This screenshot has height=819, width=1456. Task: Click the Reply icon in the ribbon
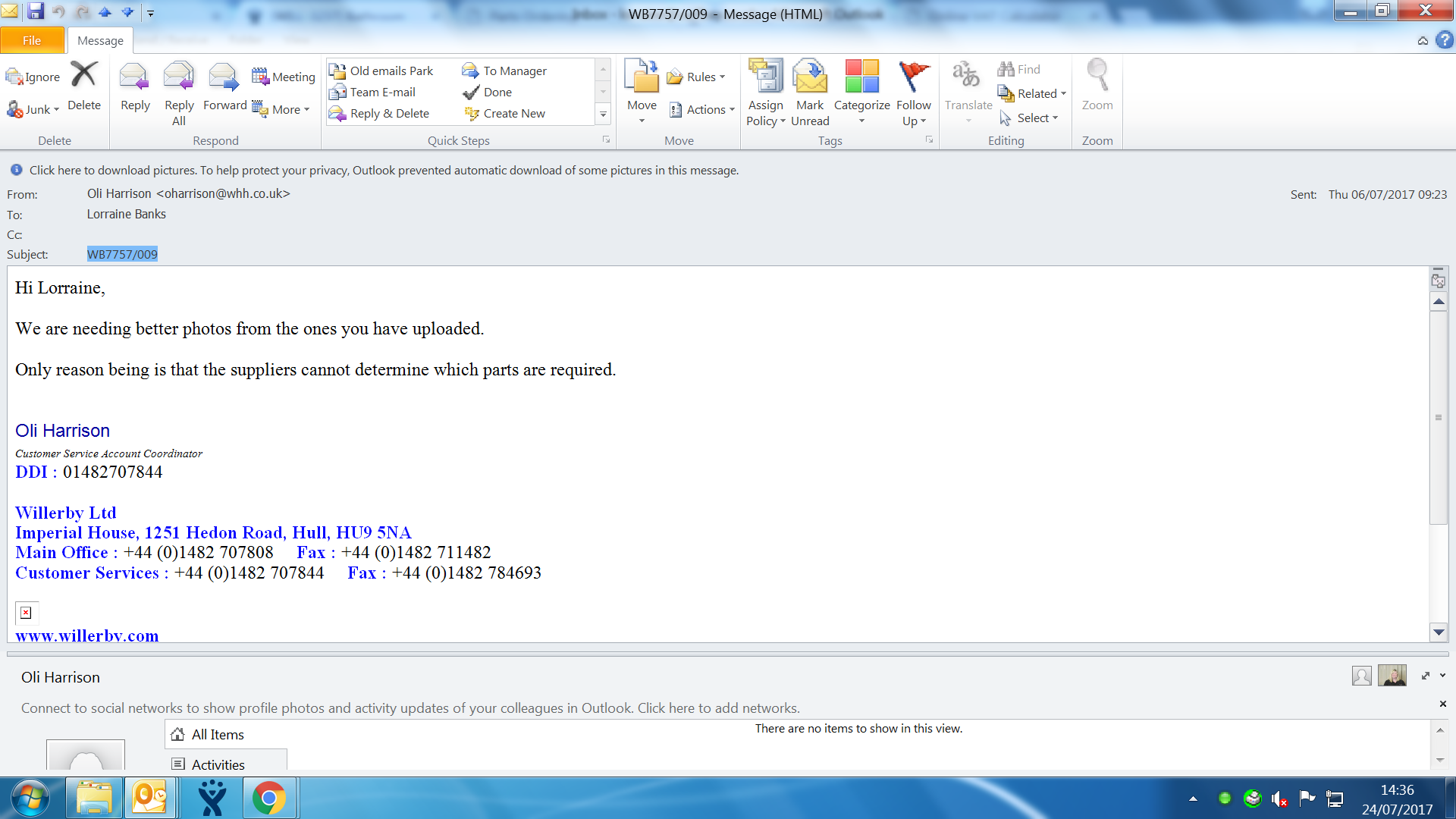click(x=135, y=77)
